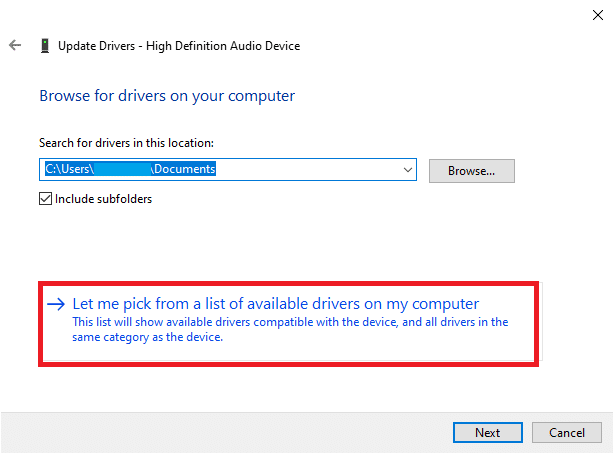This screenshot has height=454, width=614.
Task: Click the back arrow in the title area
Action: click(15, 46)
